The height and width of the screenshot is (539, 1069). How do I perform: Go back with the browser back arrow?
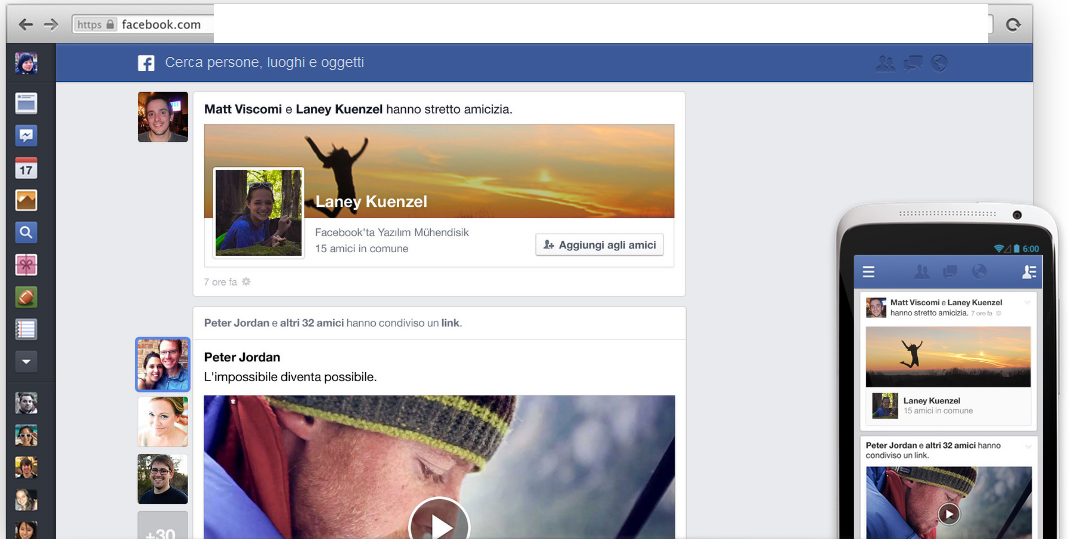click(26, 25)
